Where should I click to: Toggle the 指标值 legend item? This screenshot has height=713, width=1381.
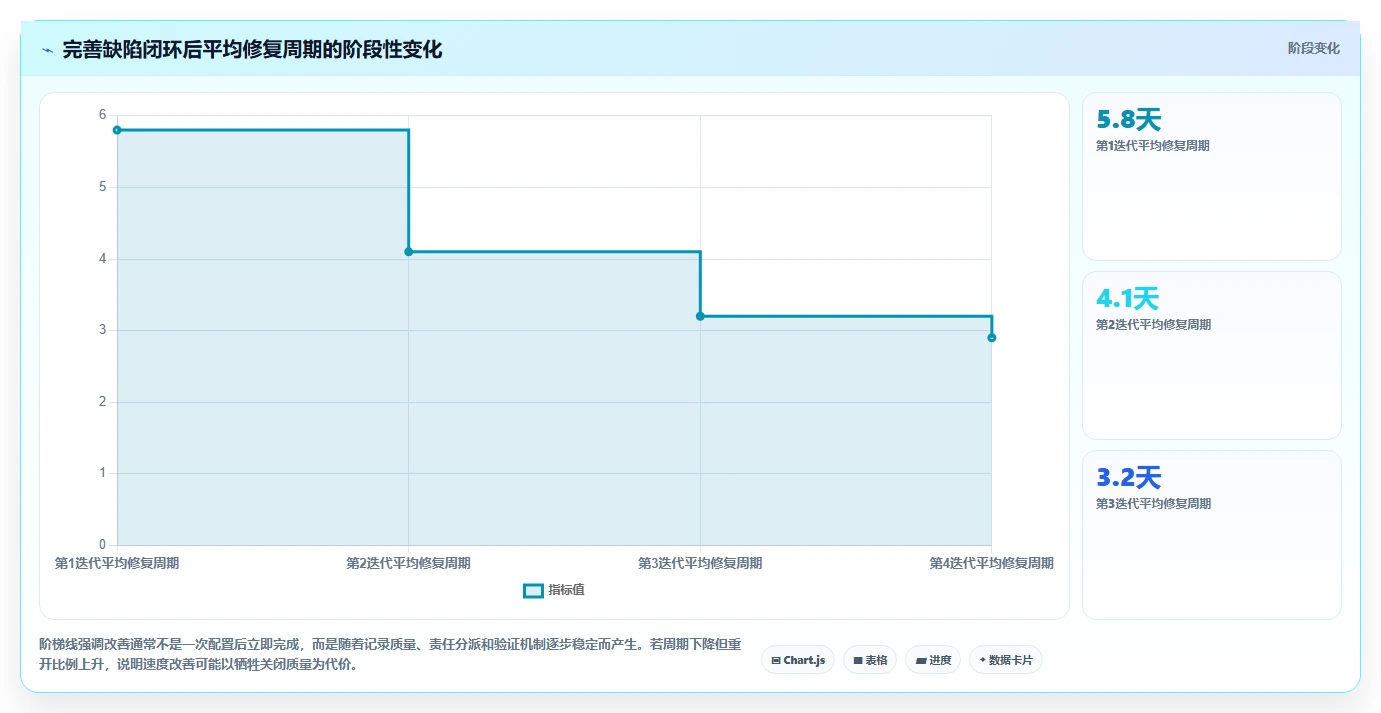(554, 590)
